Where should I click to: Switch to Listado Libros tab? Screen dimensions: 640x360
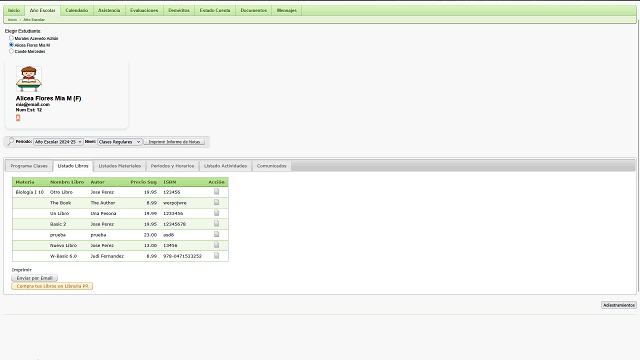point(73,166)
